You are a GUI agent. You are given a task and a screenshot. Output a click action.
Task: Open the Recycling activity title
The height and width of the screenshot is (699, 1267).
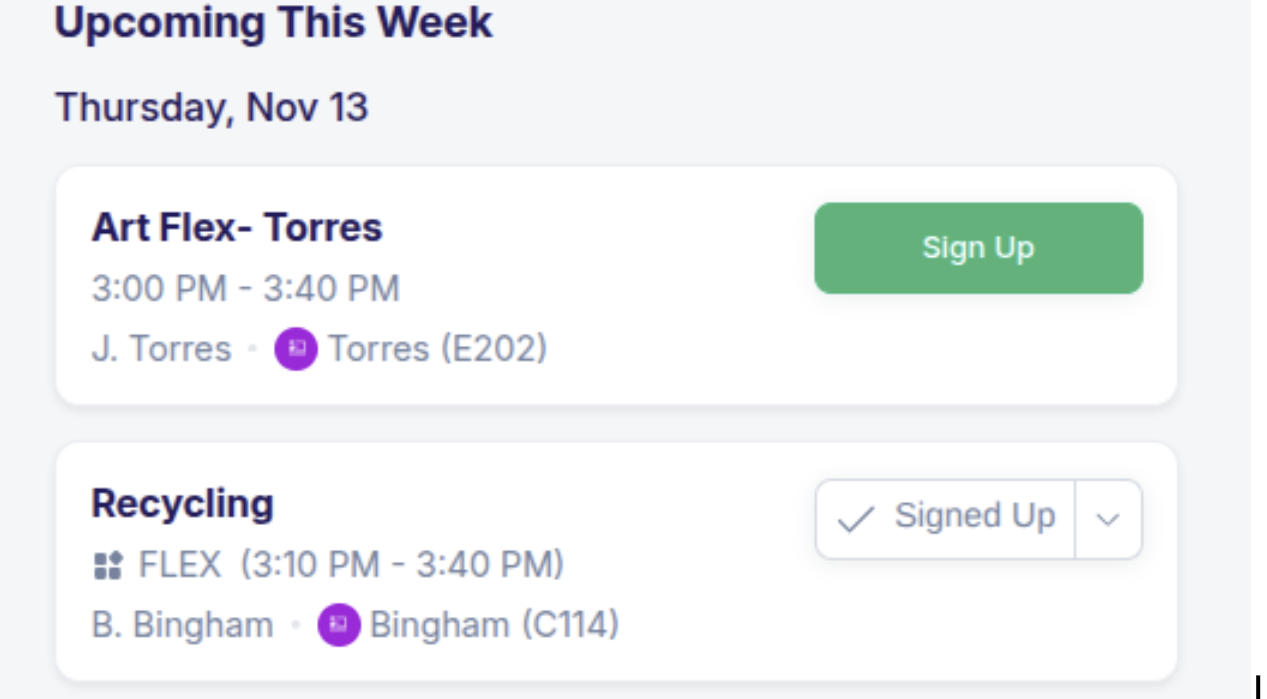coord(182,503)
